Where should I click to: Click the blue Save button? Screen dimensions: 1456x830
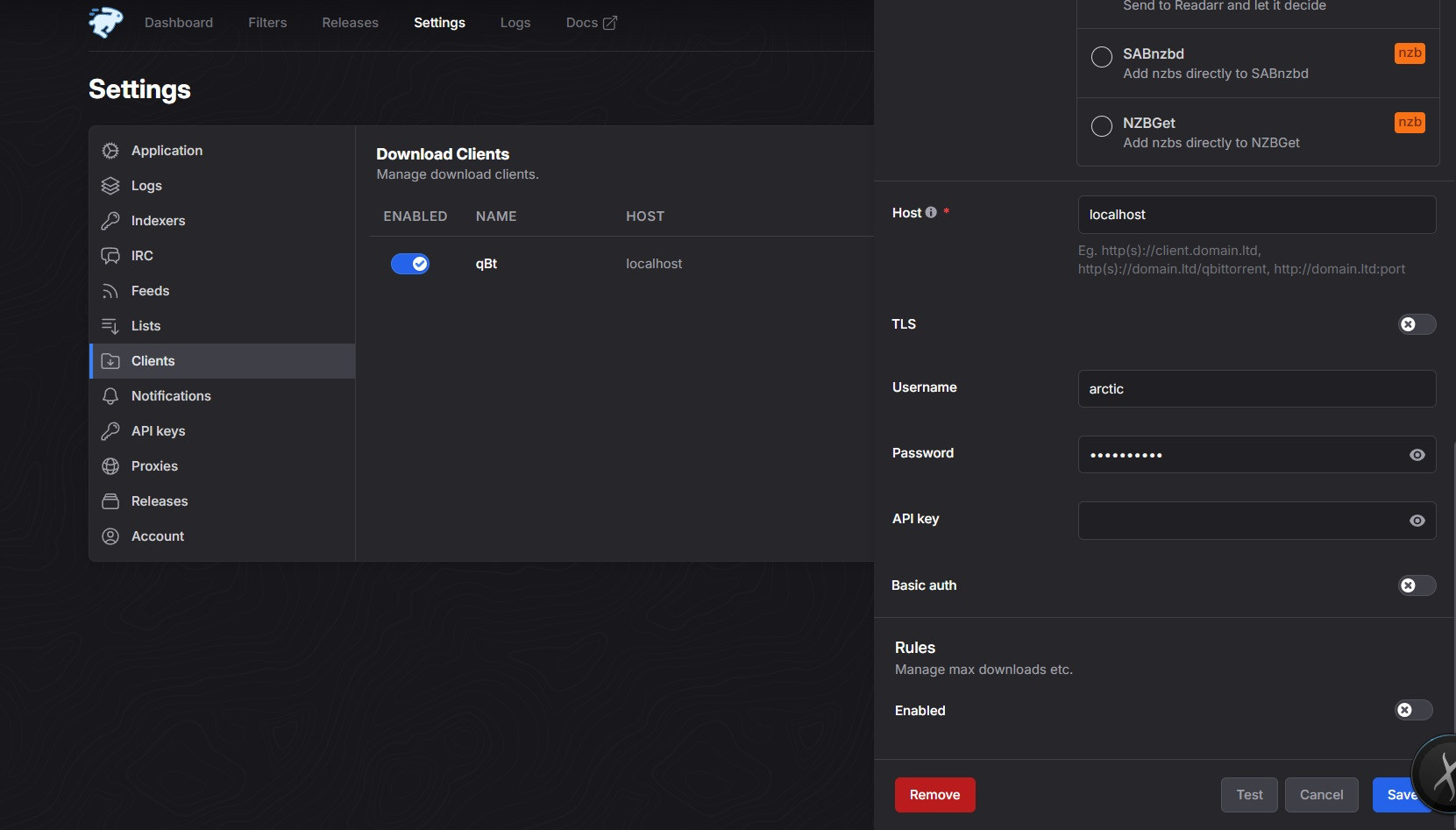coord(1402,795)
